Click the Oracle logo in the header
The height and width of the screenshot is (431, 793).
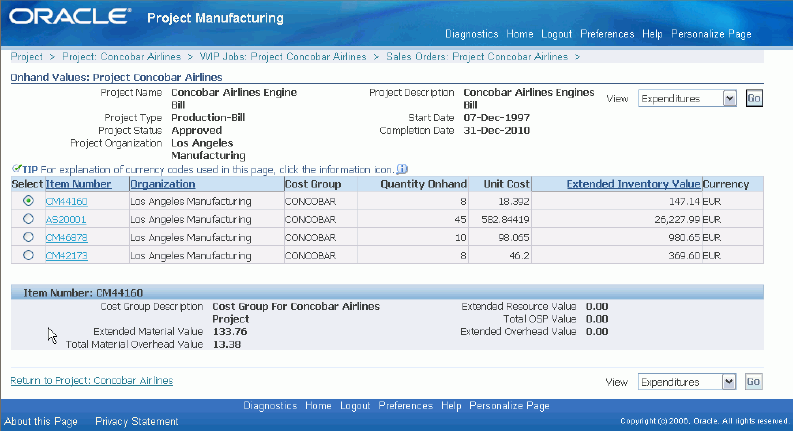point(70,16)
